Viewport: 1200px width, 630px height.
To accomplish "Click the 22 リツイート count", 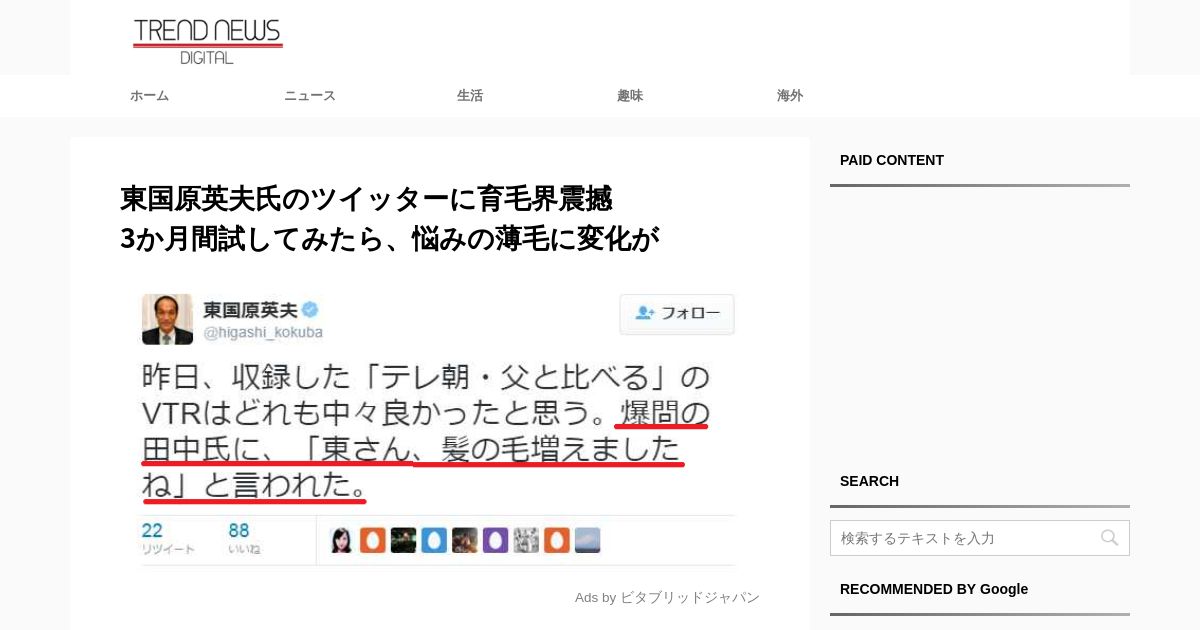I will click(x=168, y=538).
